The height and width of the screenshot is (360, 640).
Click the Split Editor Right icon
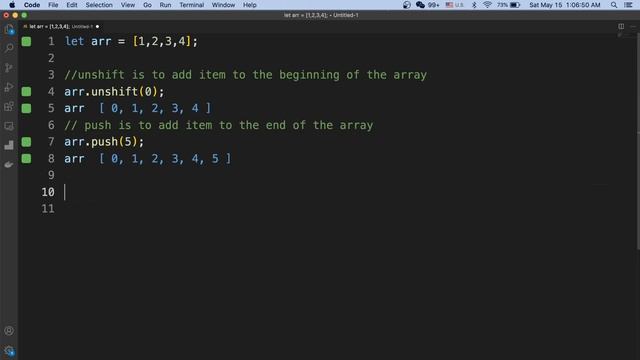621,26
